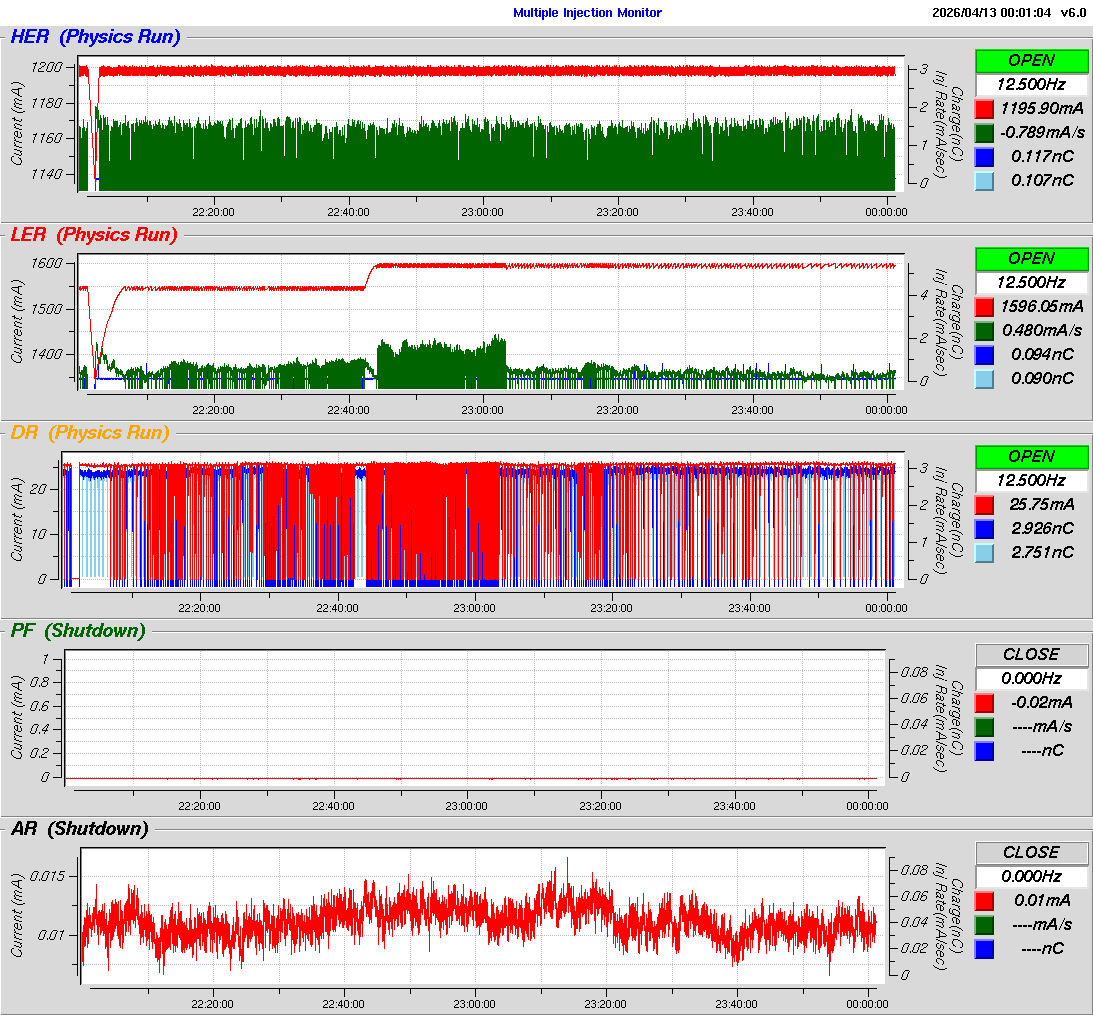
Task: Click the HER red current legend swatch
Action: [x=984, y=108]
